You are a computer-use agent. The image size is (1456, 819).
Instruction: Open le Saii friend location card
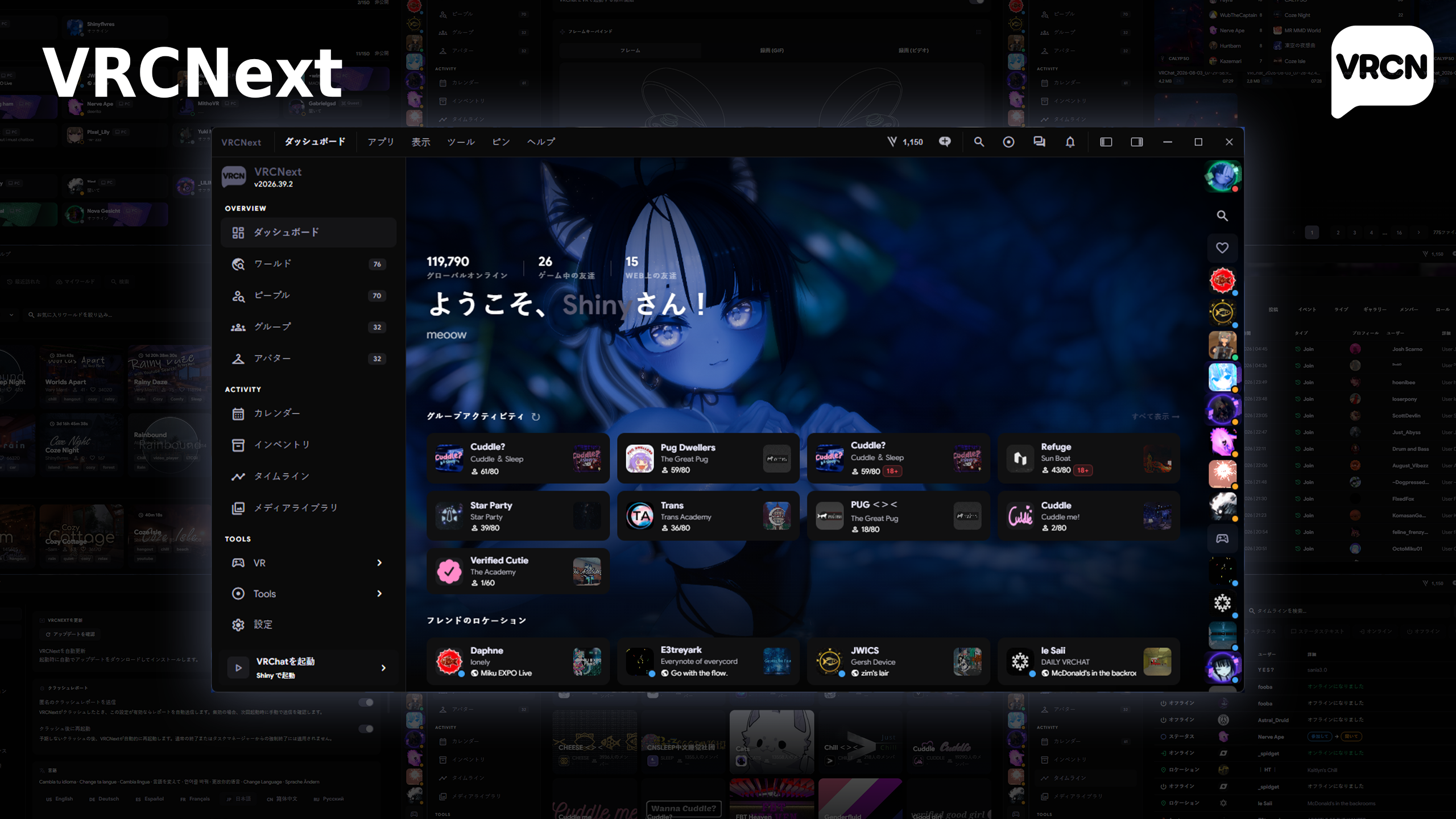[x=1089, y=661]
